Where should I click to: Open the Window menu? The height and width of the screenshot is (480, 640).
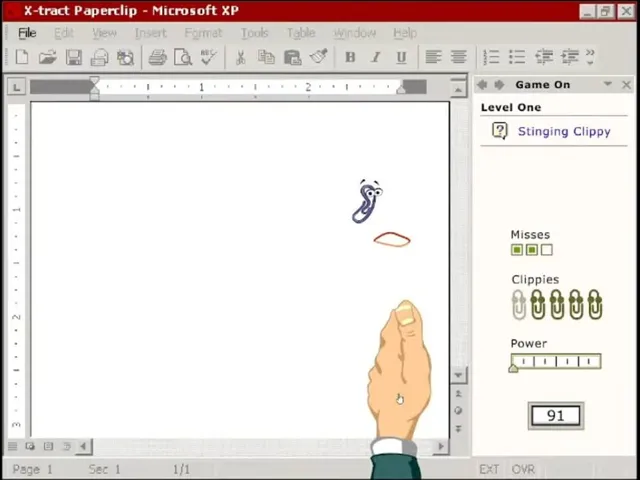tap(355, 33)
